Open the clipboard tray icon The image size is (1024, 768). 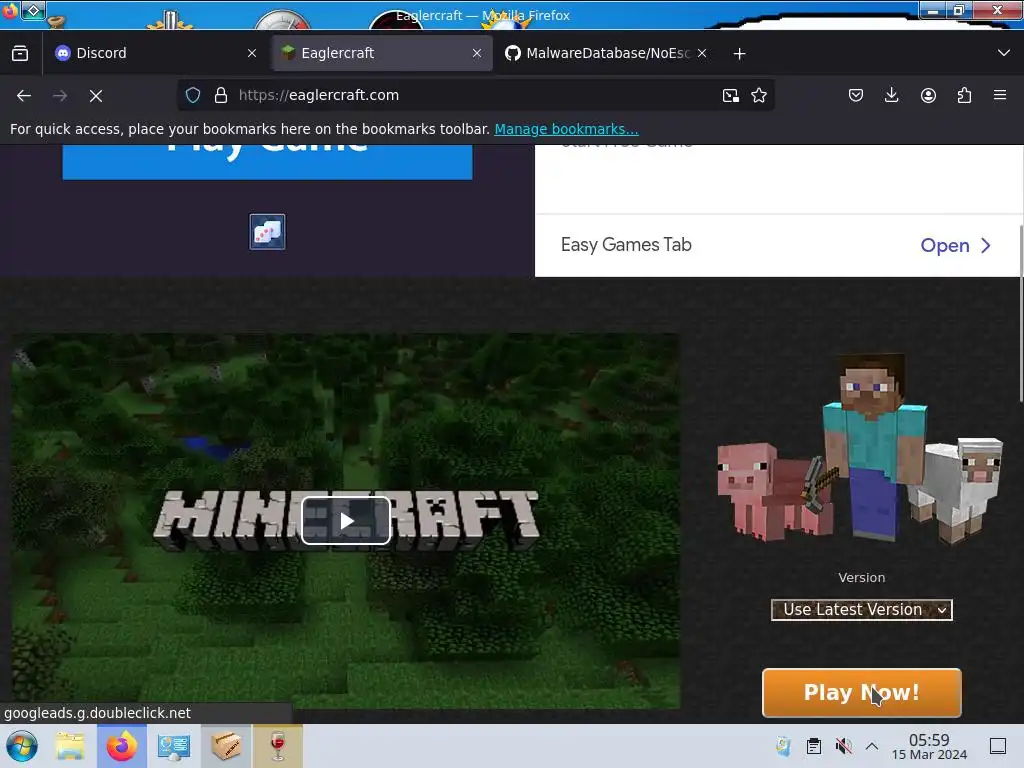point(814,746)
